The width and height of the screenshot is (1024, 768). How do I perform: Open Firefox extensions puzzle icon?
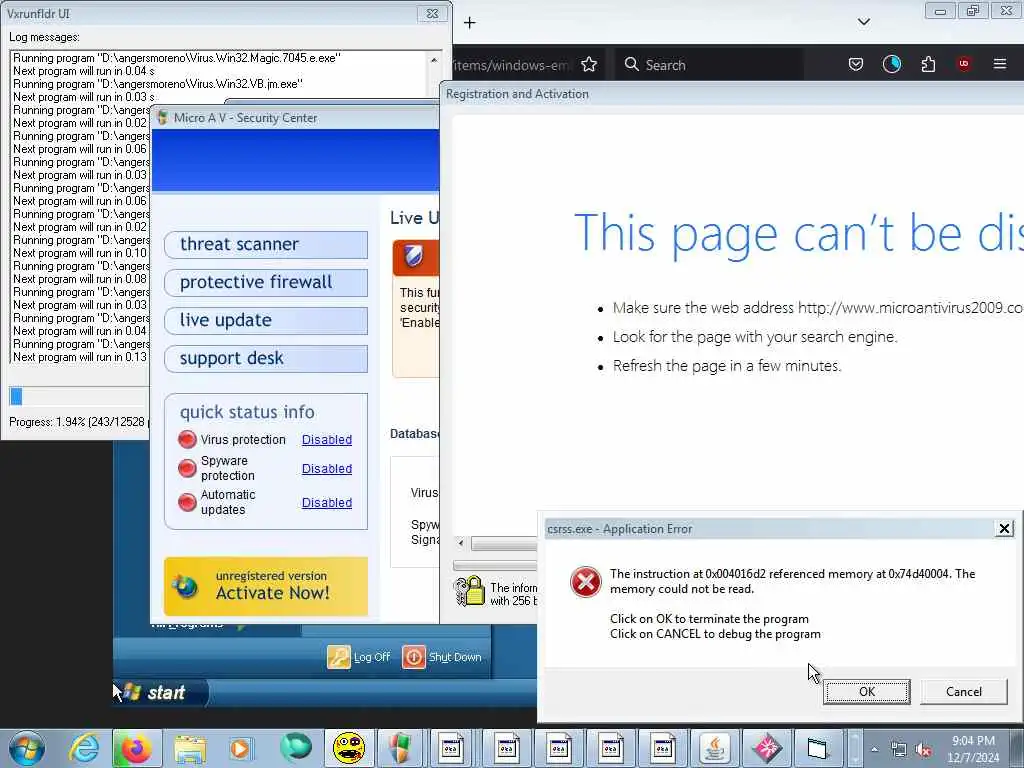pos(928,64)
